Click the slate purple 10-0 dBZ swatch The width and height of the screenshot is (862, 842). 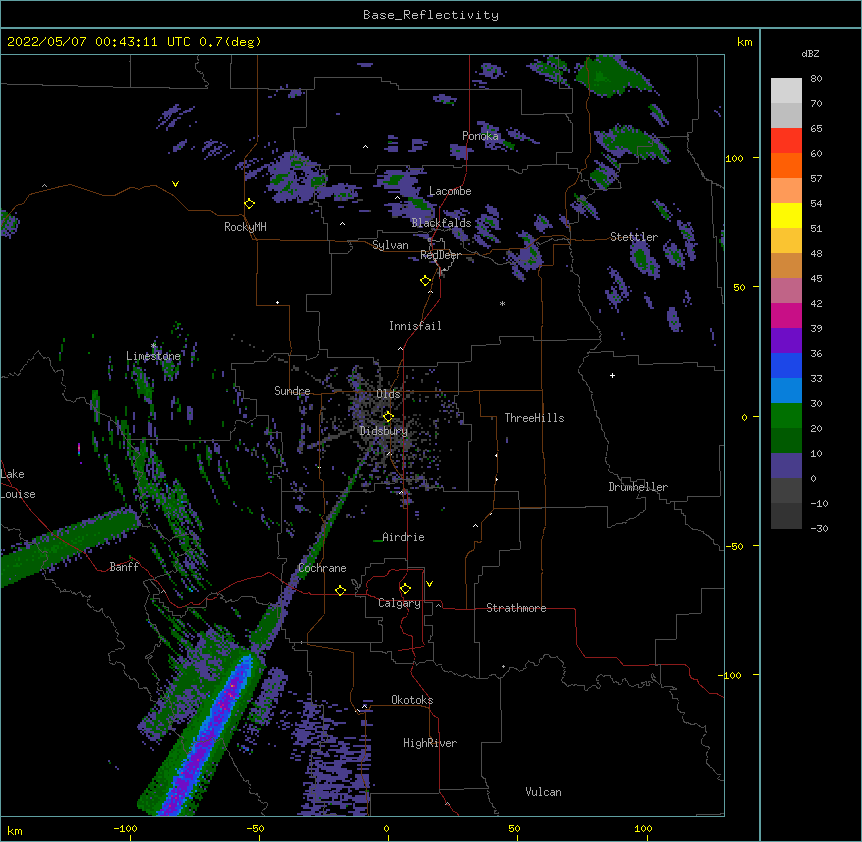(x=786, y=466)
